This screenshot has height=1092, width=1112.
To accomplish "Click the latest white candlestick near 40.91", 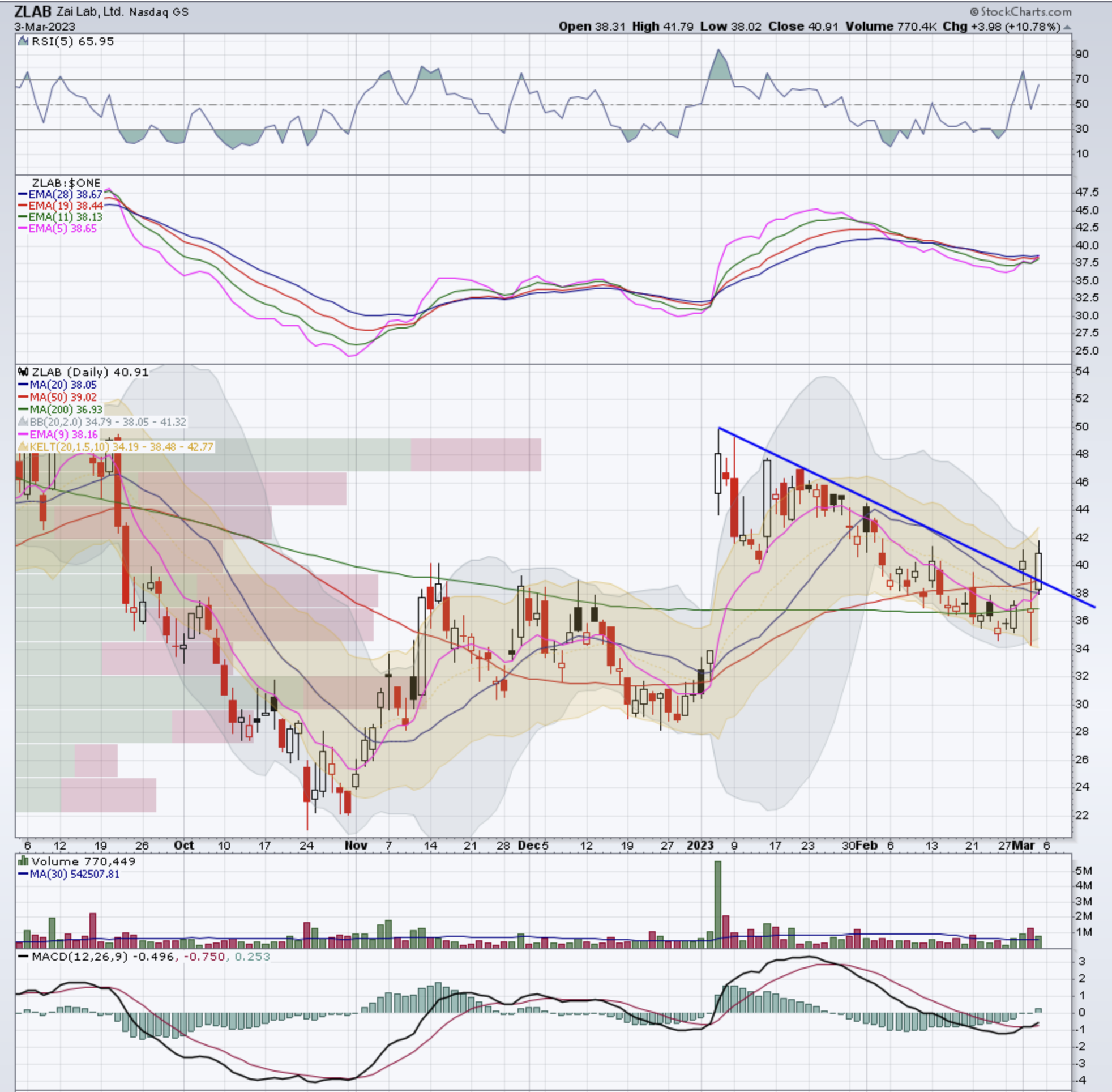I will pos(1038,571).
